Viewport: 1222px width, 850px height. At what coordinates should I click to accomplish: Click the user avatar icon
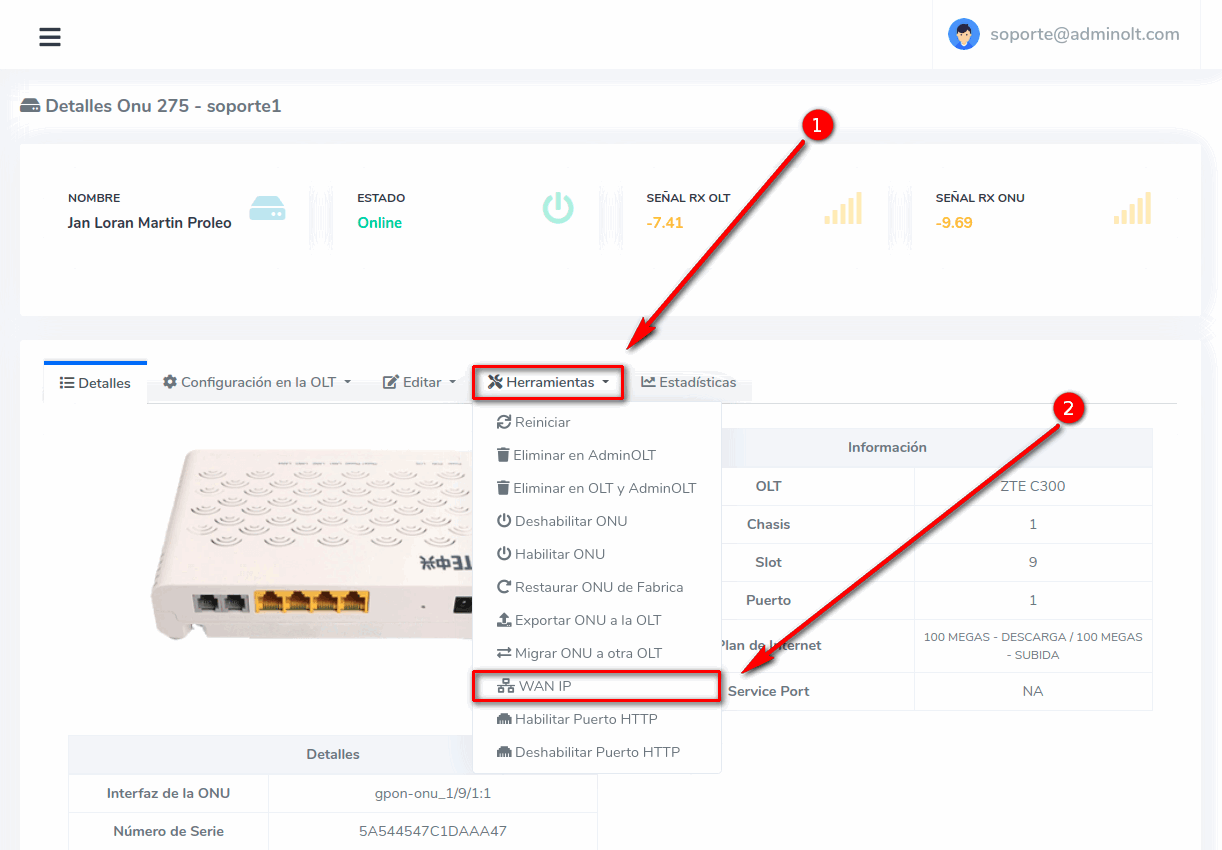tap(963, 34)
